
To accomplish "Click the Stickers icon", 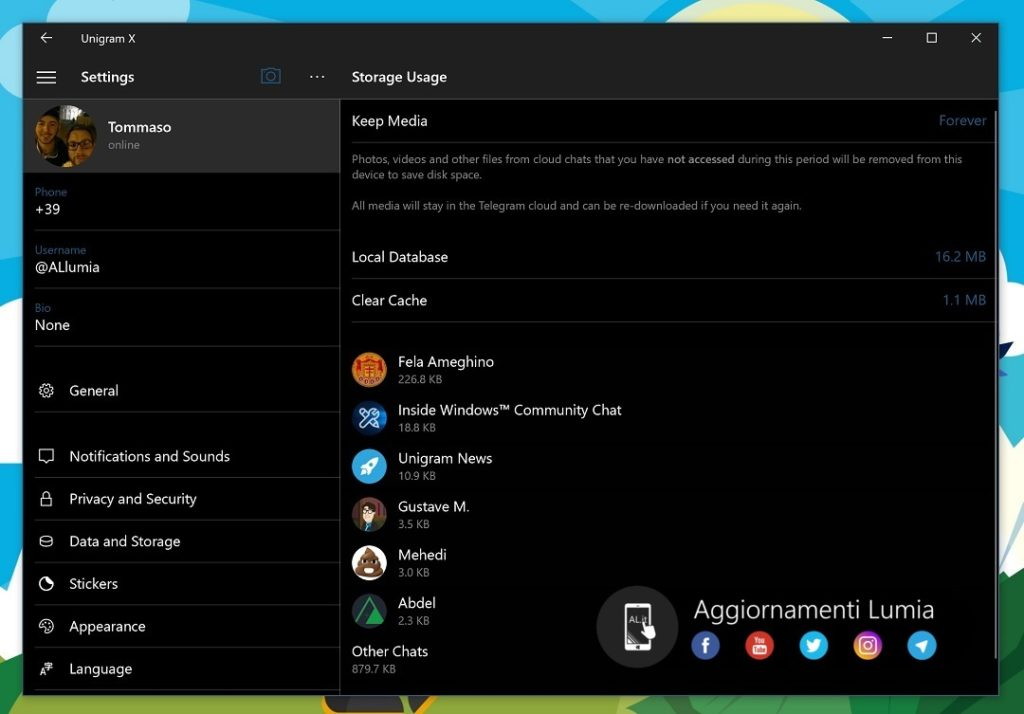I will point(46,583).
